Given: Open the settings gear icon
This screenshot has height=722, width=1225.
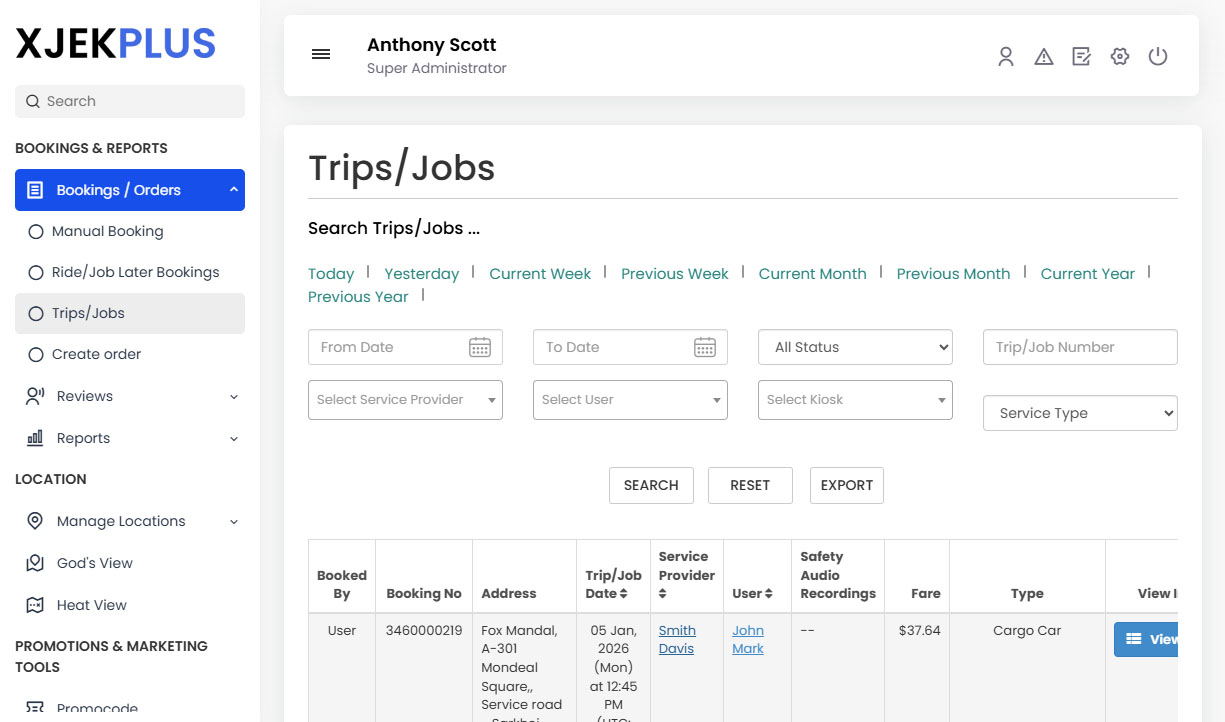Looking at the screenshot, I should [x=1119, y=57].
